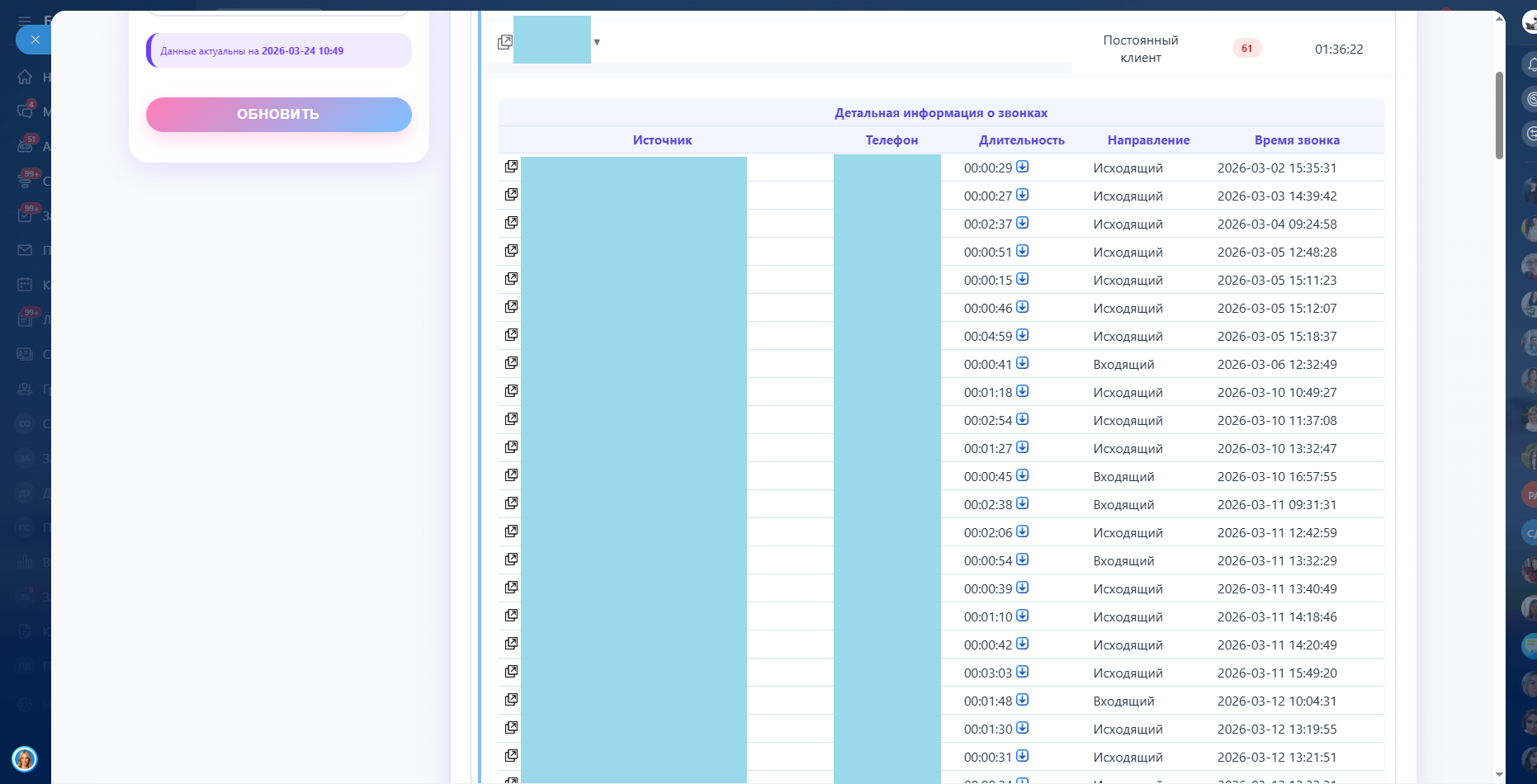The height and width of the screenshot is (784, 1537).
Task: Download the recording of the 00:00:46 call
Action: [1023, 307]
